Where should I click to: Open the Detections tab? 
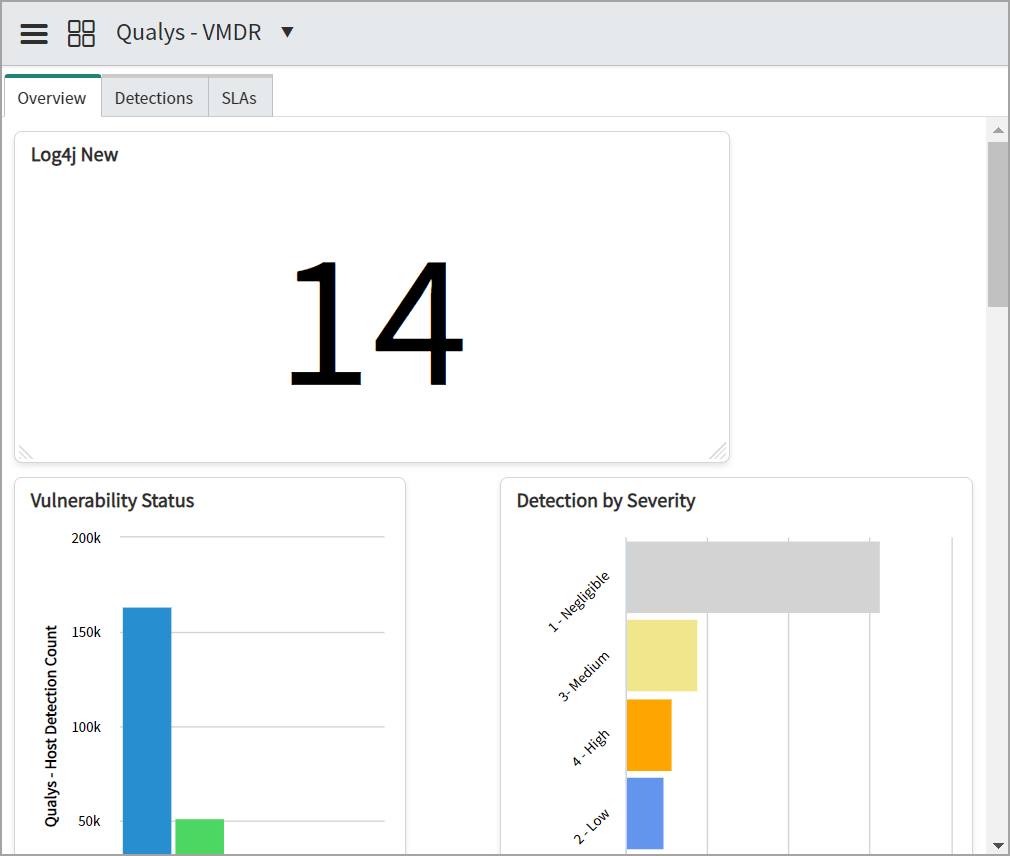click(x=154, y=97)
